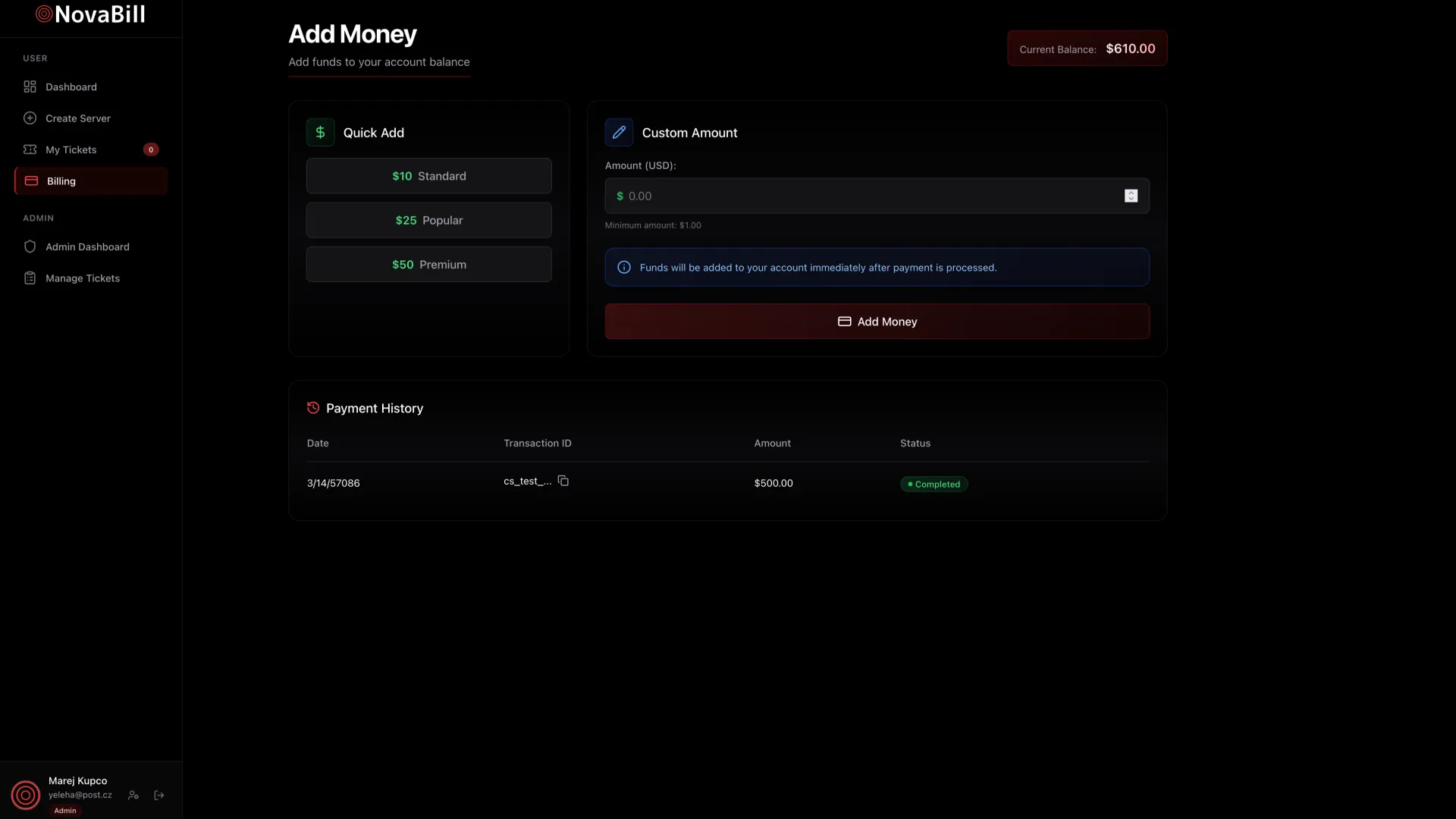Click the copy transaction ID icon
The image size is (1456, 819).
(x=563, y=481)
